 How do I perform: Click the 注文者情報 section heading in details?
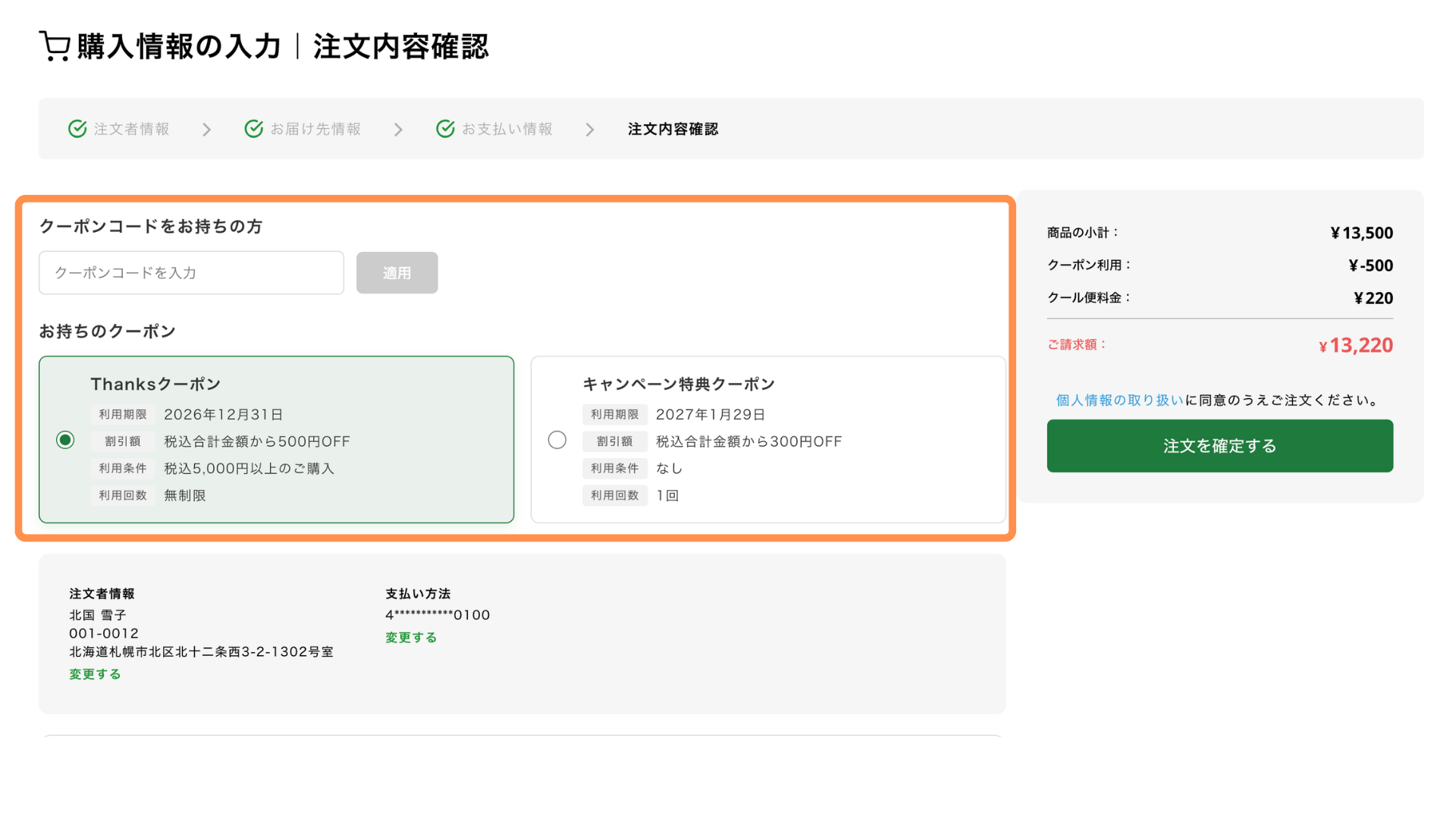click(102, 594)
